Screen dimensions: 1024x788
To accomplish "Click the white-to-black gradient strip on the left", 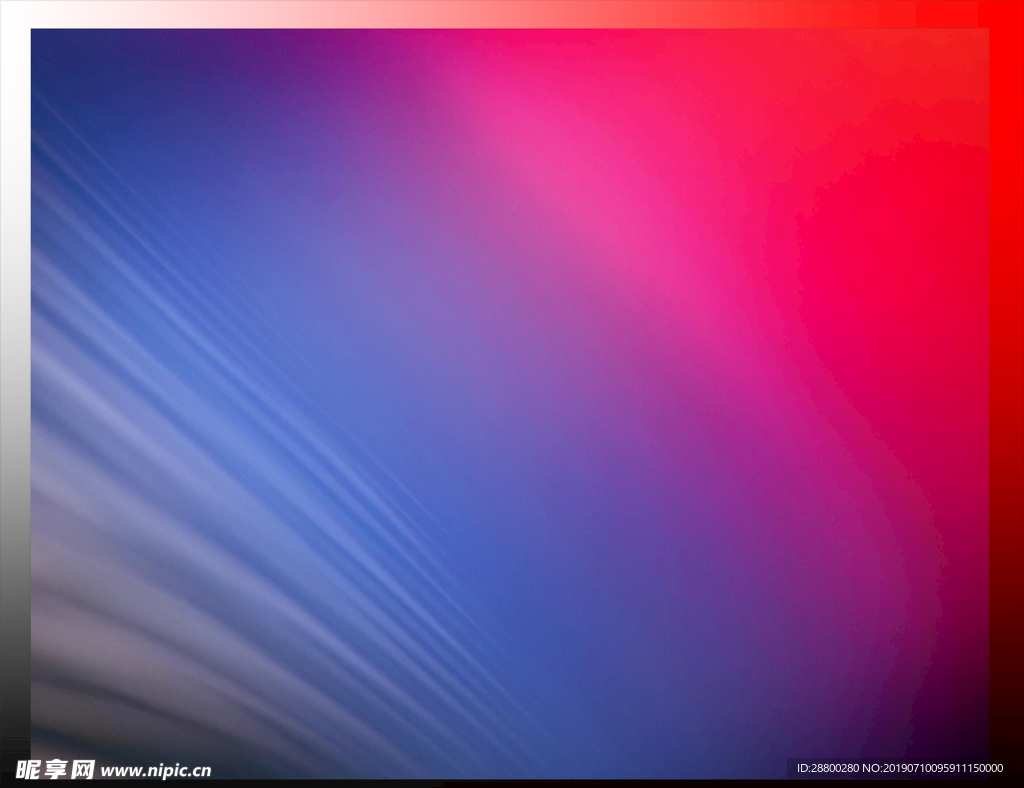I will [14, 400].
